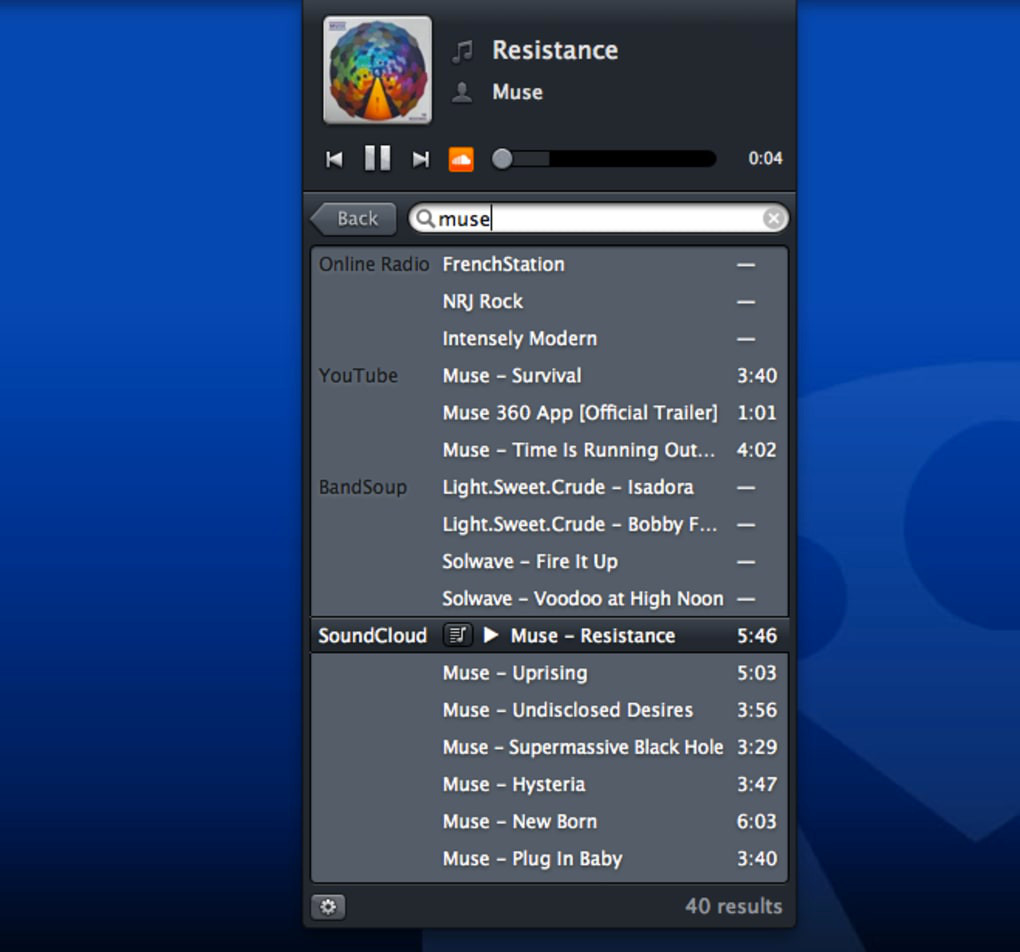Click the 5:46 duration of Resistance
This screenshot has height=952, width=1020.
[x=757, y=635]
